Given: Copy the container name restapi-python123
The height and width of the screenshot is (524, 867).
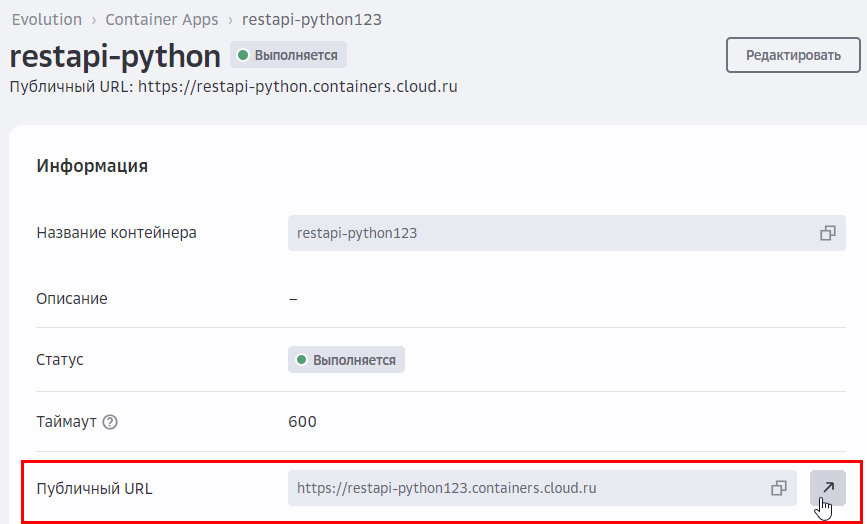Looking at the screenshot, I should pyautogui.click(x=827, y=233).
